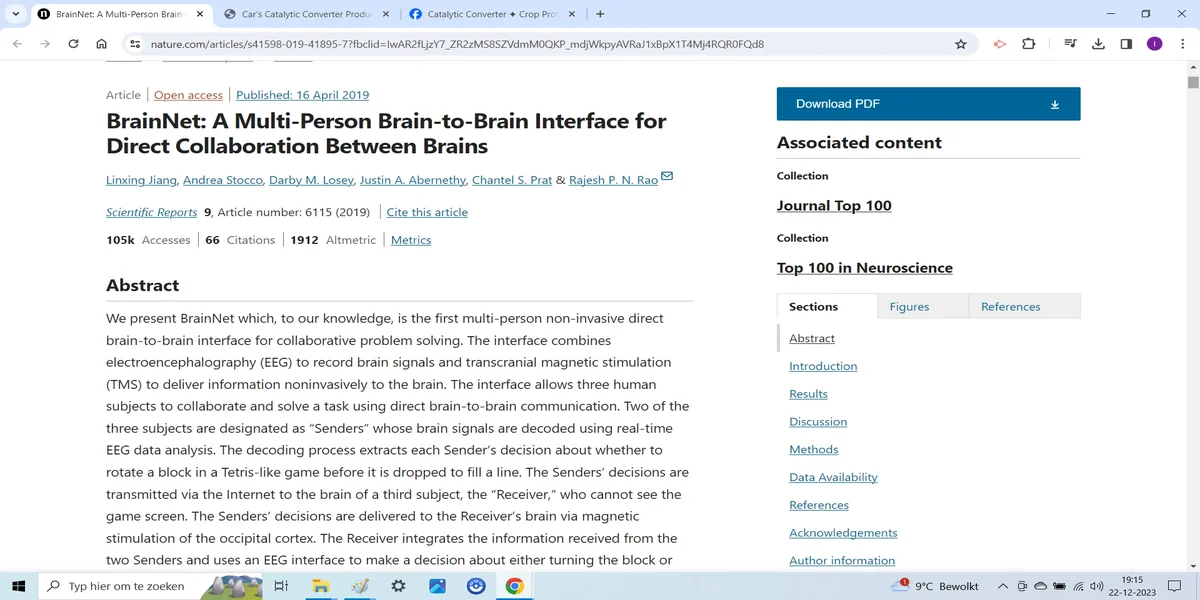
Task: Open the Photos app in the taskbar
Action: (x=437, y=586)
